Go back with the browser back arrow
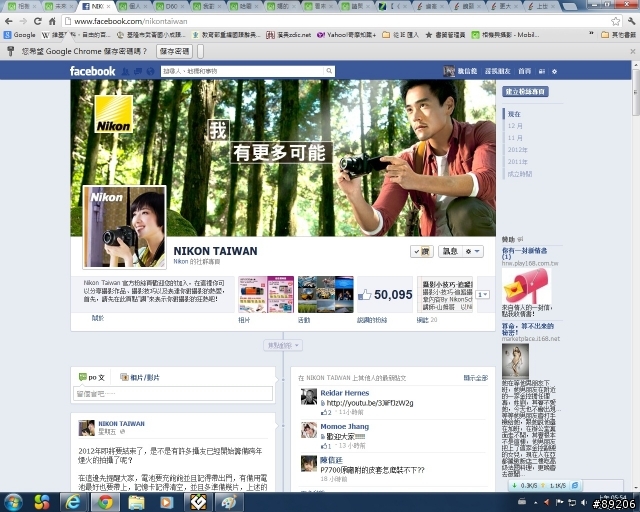Image resolution: width=640 pixels, height=512 pixels. coord(9,21)
